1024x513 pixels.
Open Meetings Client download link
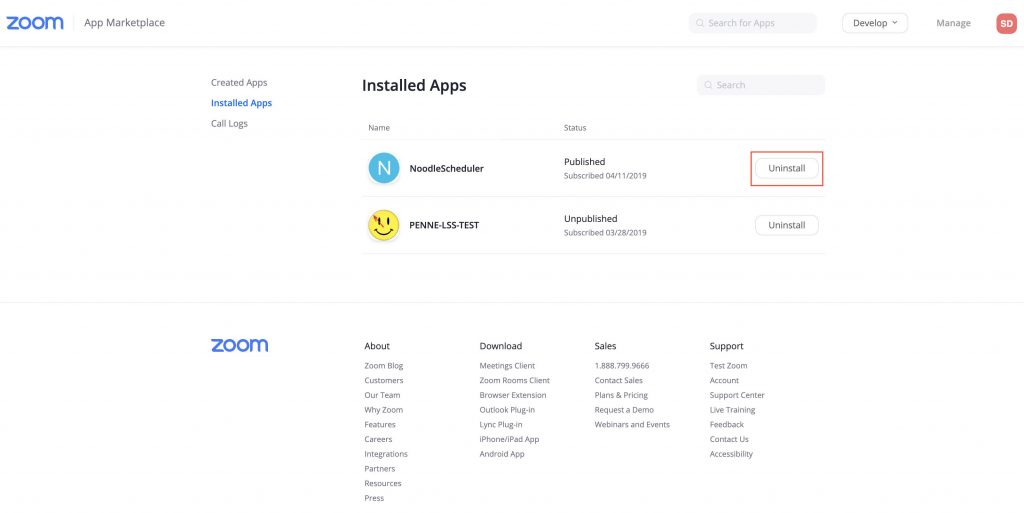coord(507,366)
